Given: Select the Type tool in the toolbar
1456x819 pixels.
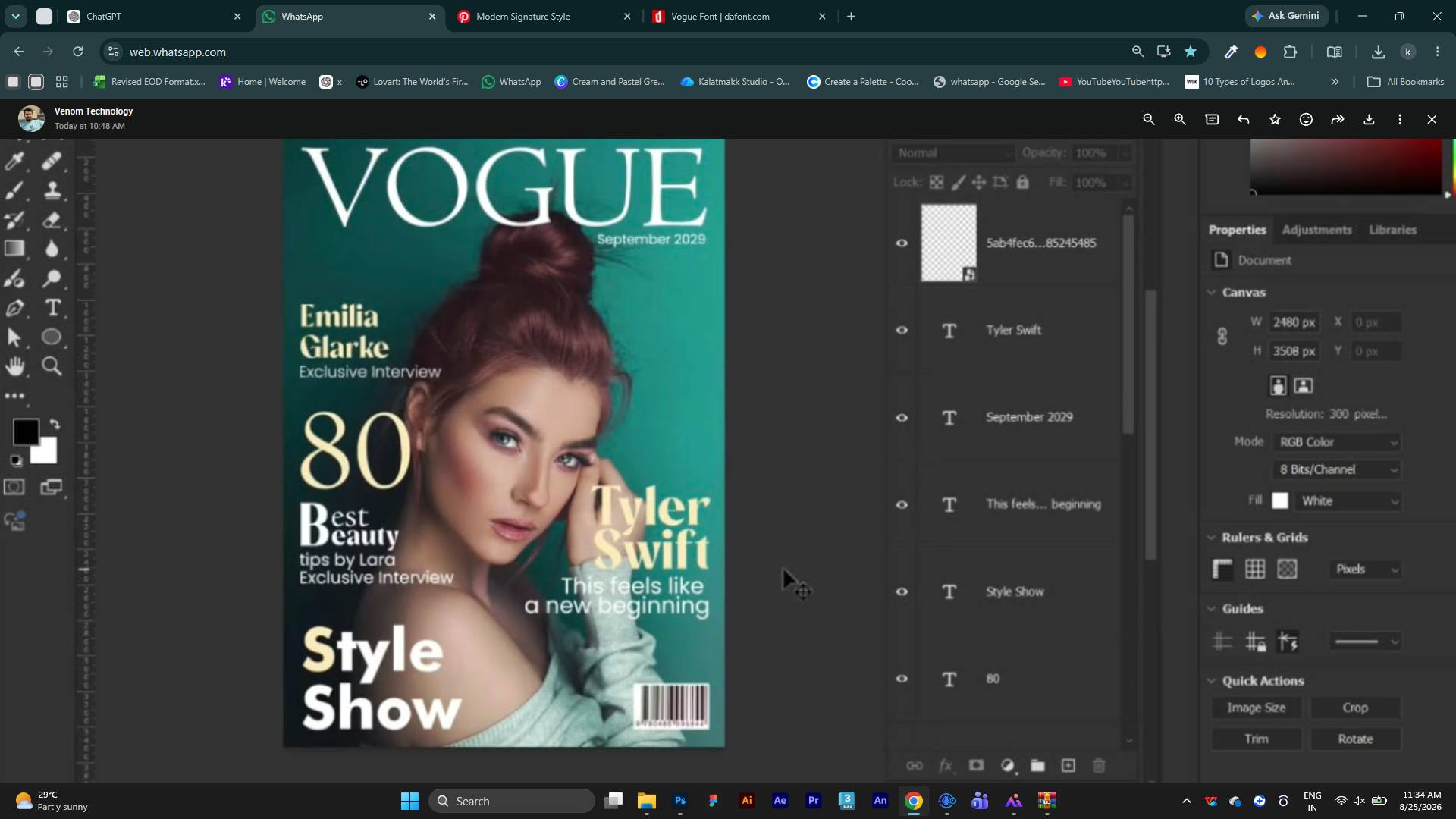Looking at the screenshot, I should coord(52,307).
